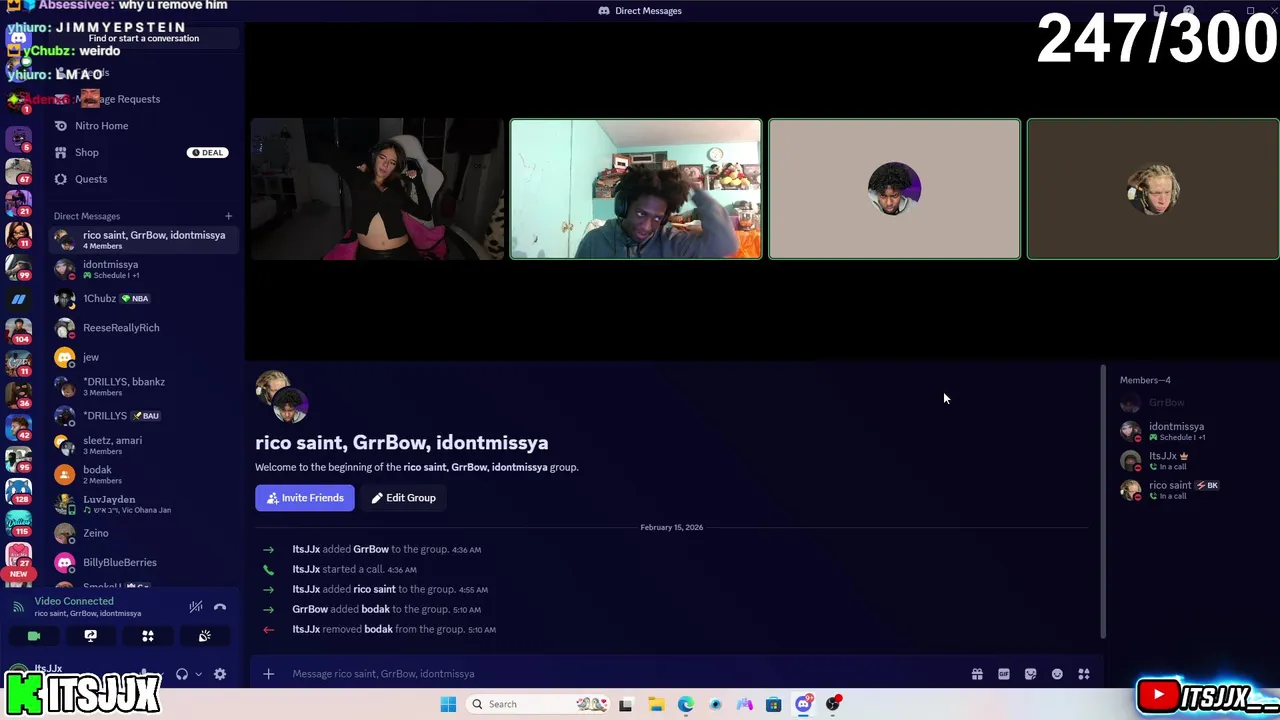Open DM with Zeino
This screenshot has height=720, width=1280.
tap(143, 533)
